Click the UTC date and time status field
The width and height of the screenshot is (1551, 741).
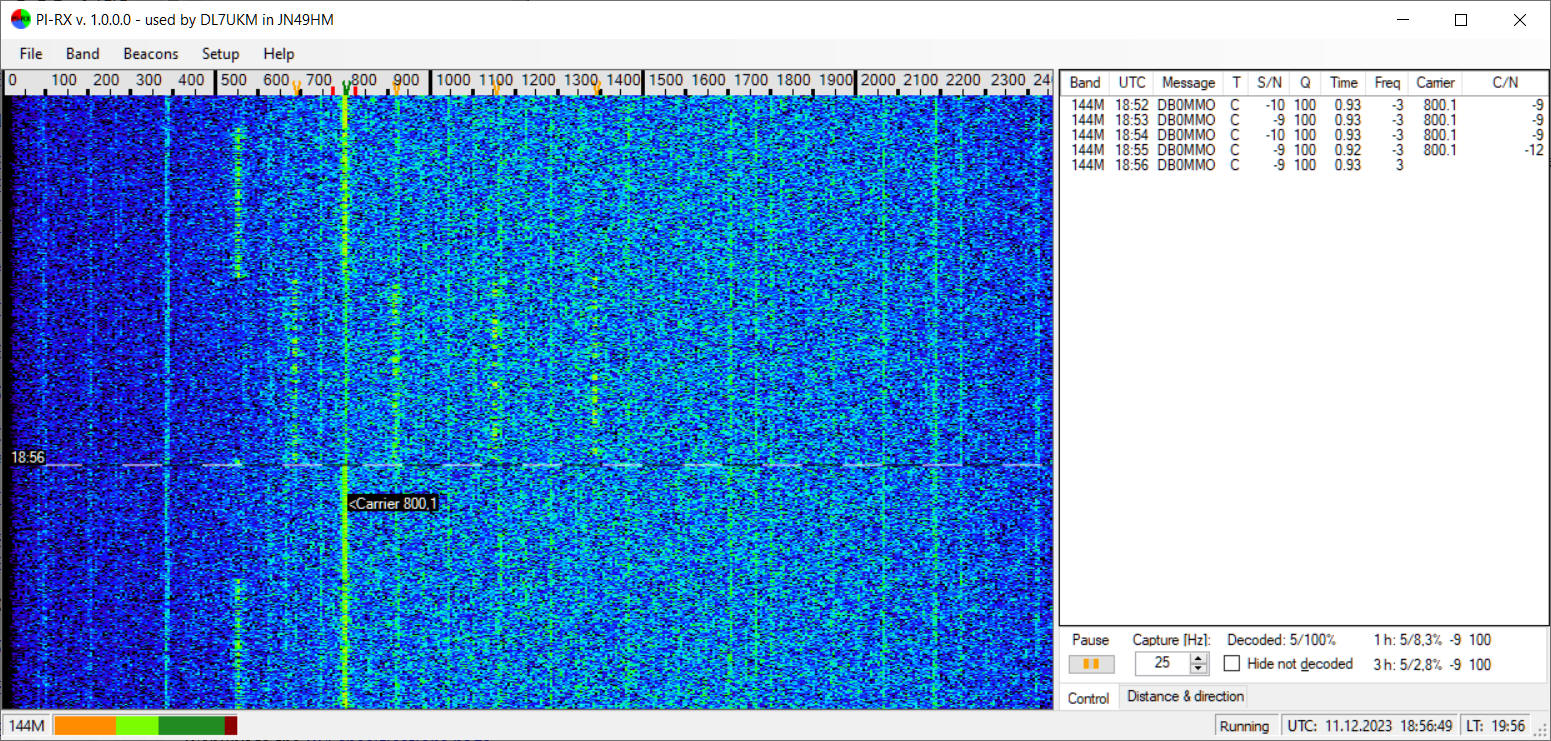click(x=1368, y=726)
